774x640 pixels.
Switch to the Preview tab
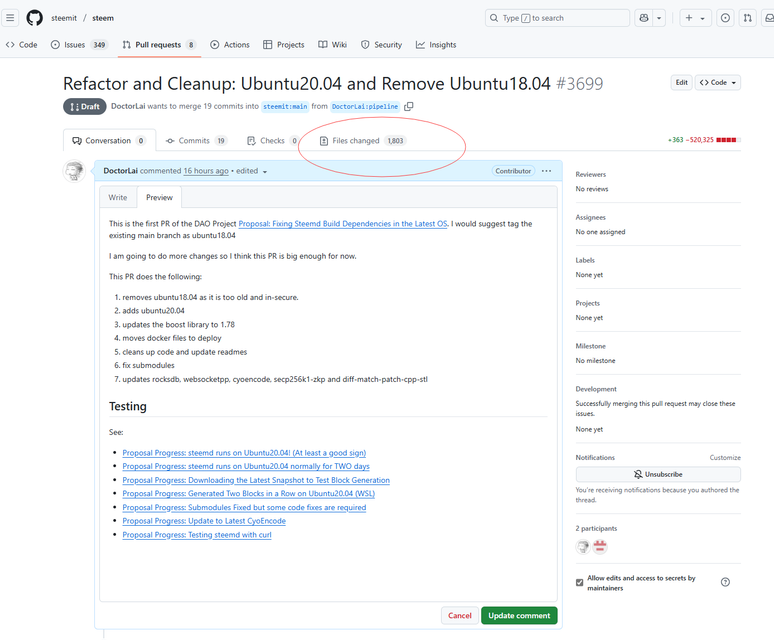coord(159,197)
